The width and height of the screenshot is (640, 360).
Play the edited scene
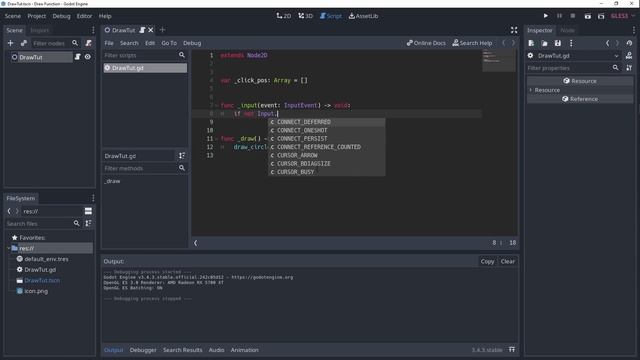(x=588, y=16)
